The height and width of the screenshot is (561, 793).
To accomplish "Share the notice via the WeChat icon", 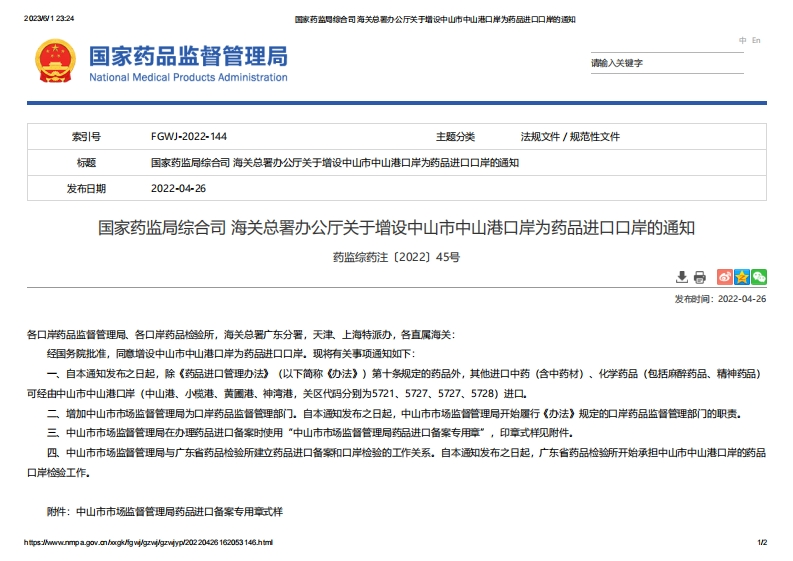I will [x=759, y=277].
